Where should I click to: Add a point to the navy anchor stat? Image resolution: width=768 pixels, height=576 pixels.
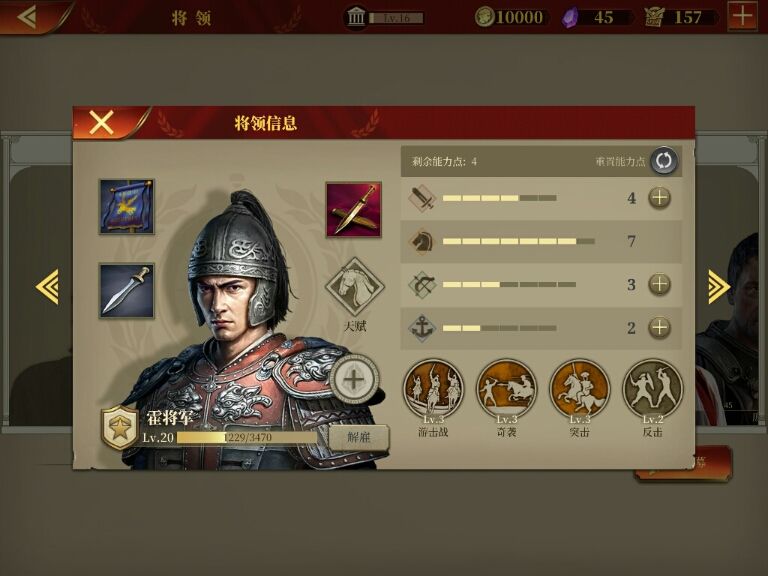[660, 328]
